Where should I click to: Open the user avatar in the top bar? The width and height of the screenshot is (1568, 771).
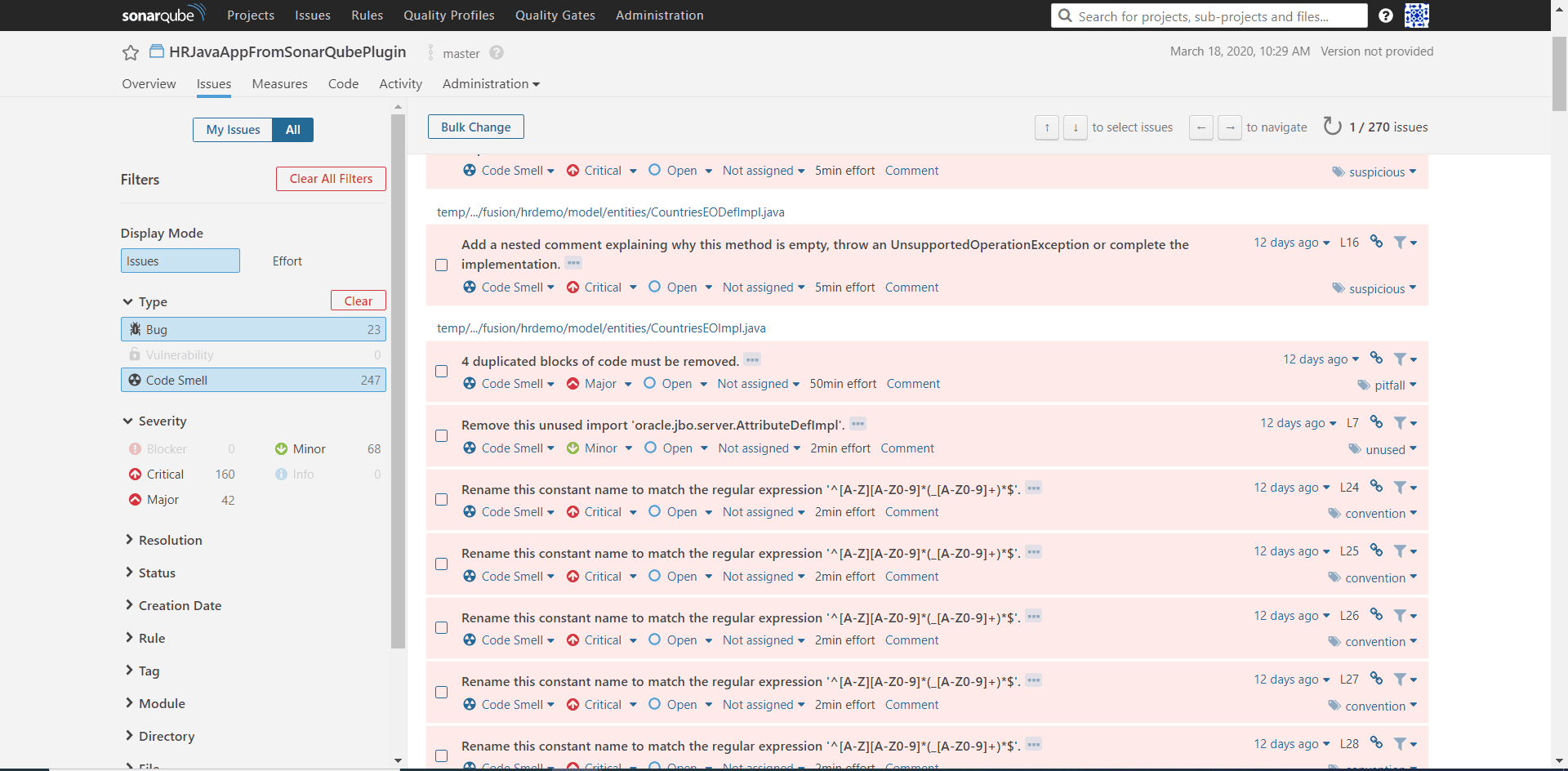[1417, 16]
